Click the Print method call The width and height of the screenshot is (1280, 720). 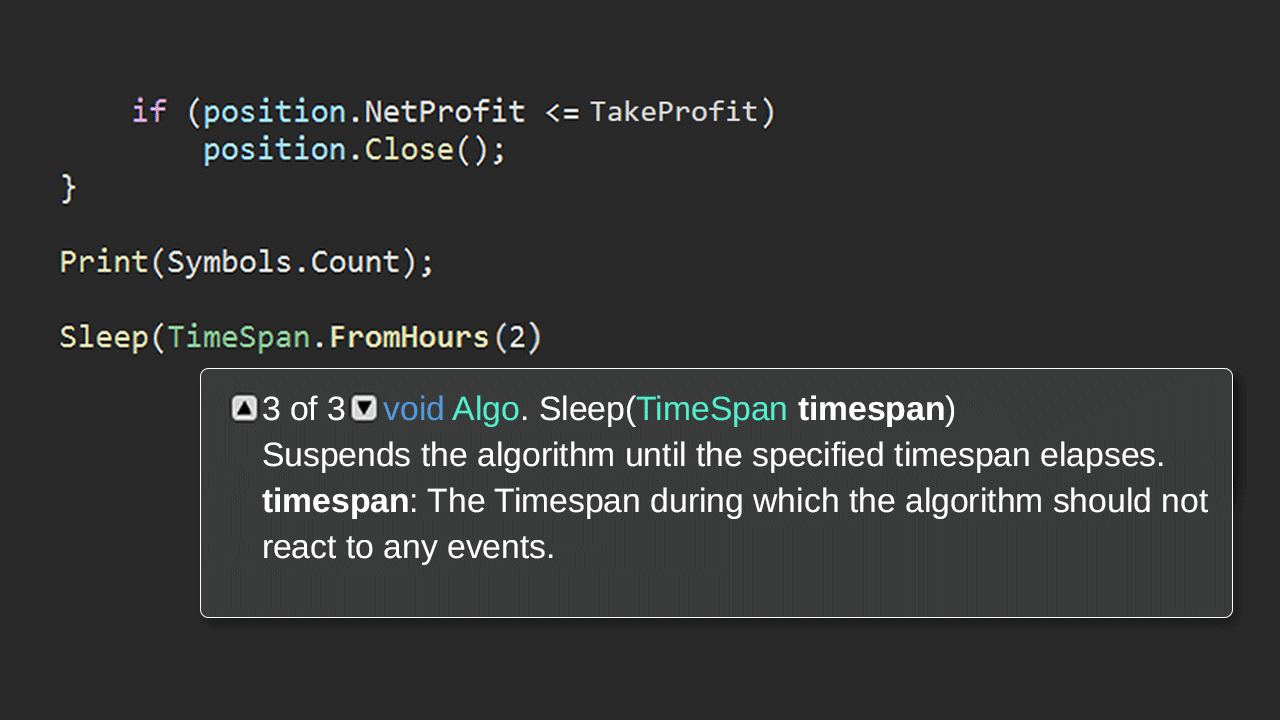click(104, 262)
